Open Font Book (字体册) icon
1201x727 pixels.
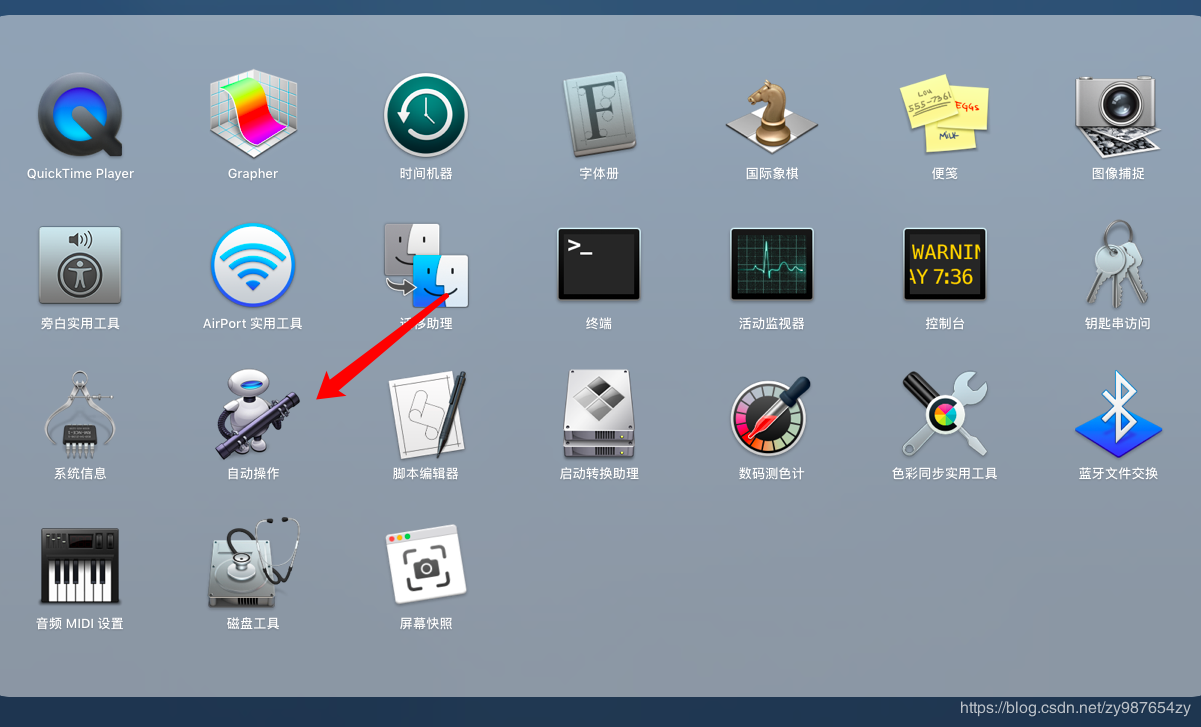[x=599, y=114]
